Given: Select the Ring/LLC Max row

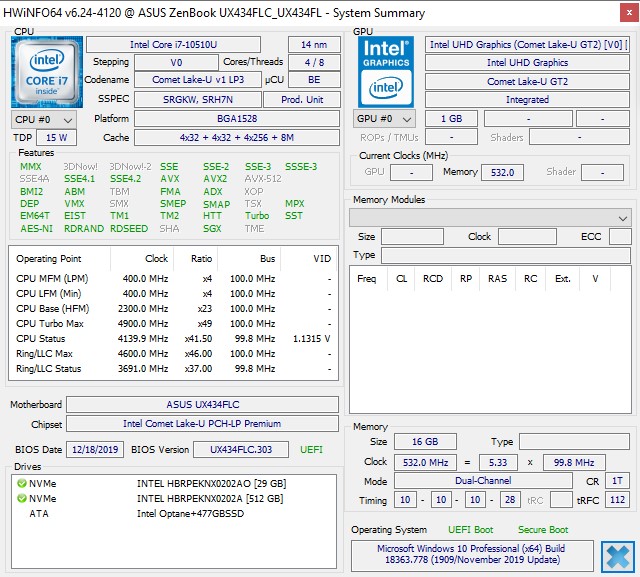Looking at the screenshot, I should pyautogui.click(x=173, y=354).
